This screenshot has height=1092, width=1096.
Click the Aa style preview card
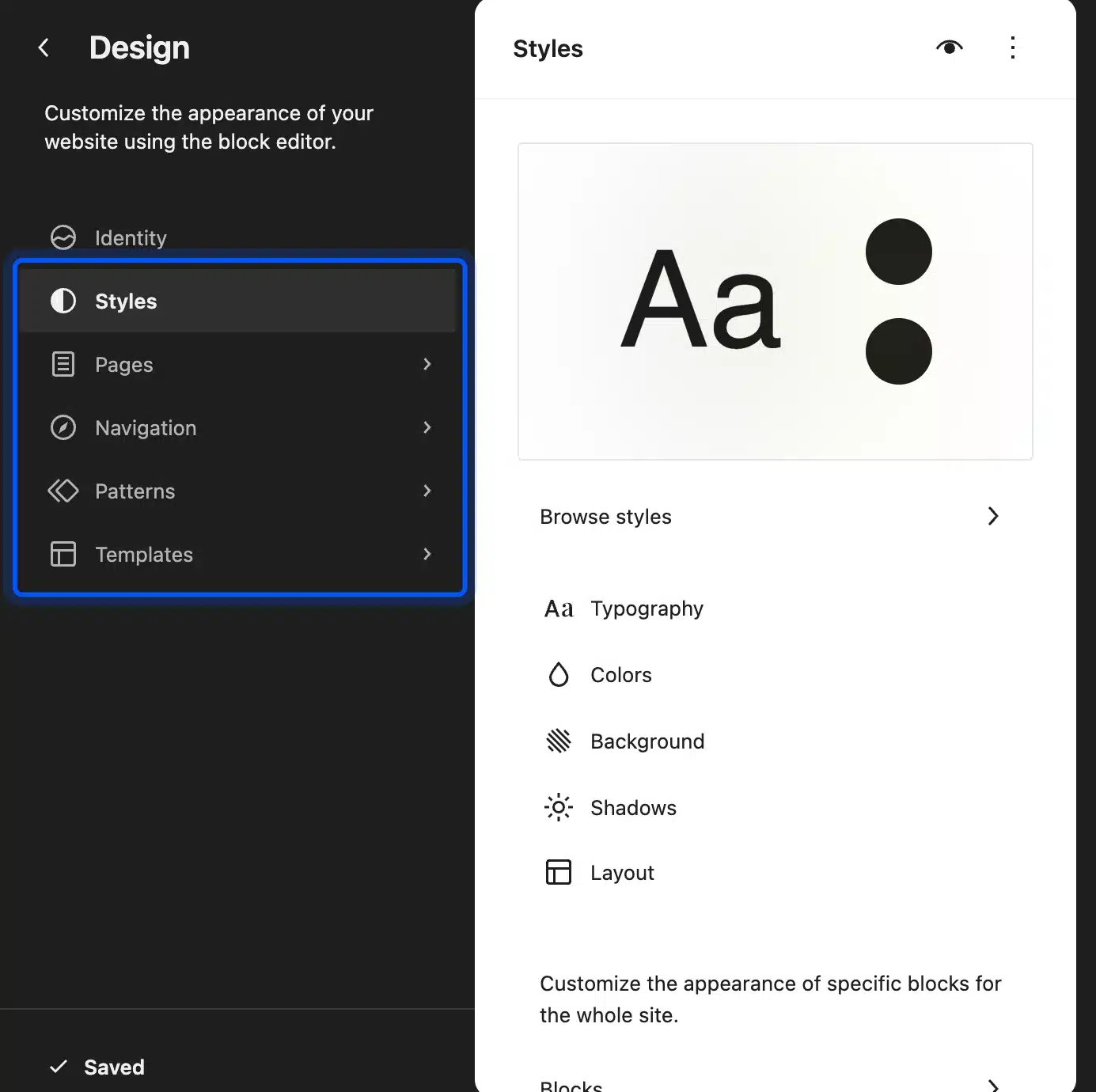coord(776,301)
